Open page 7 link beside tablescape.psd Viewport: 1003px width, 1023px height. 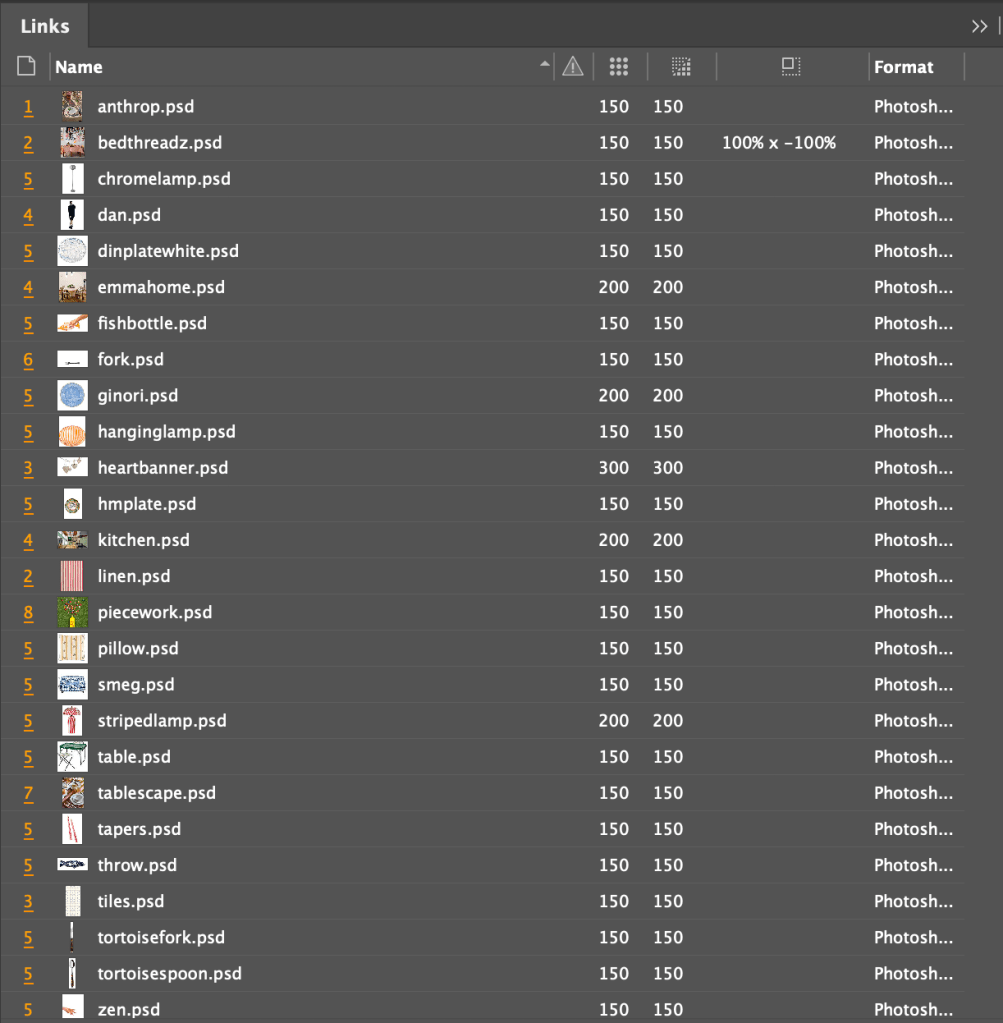(x=28, y=794)
